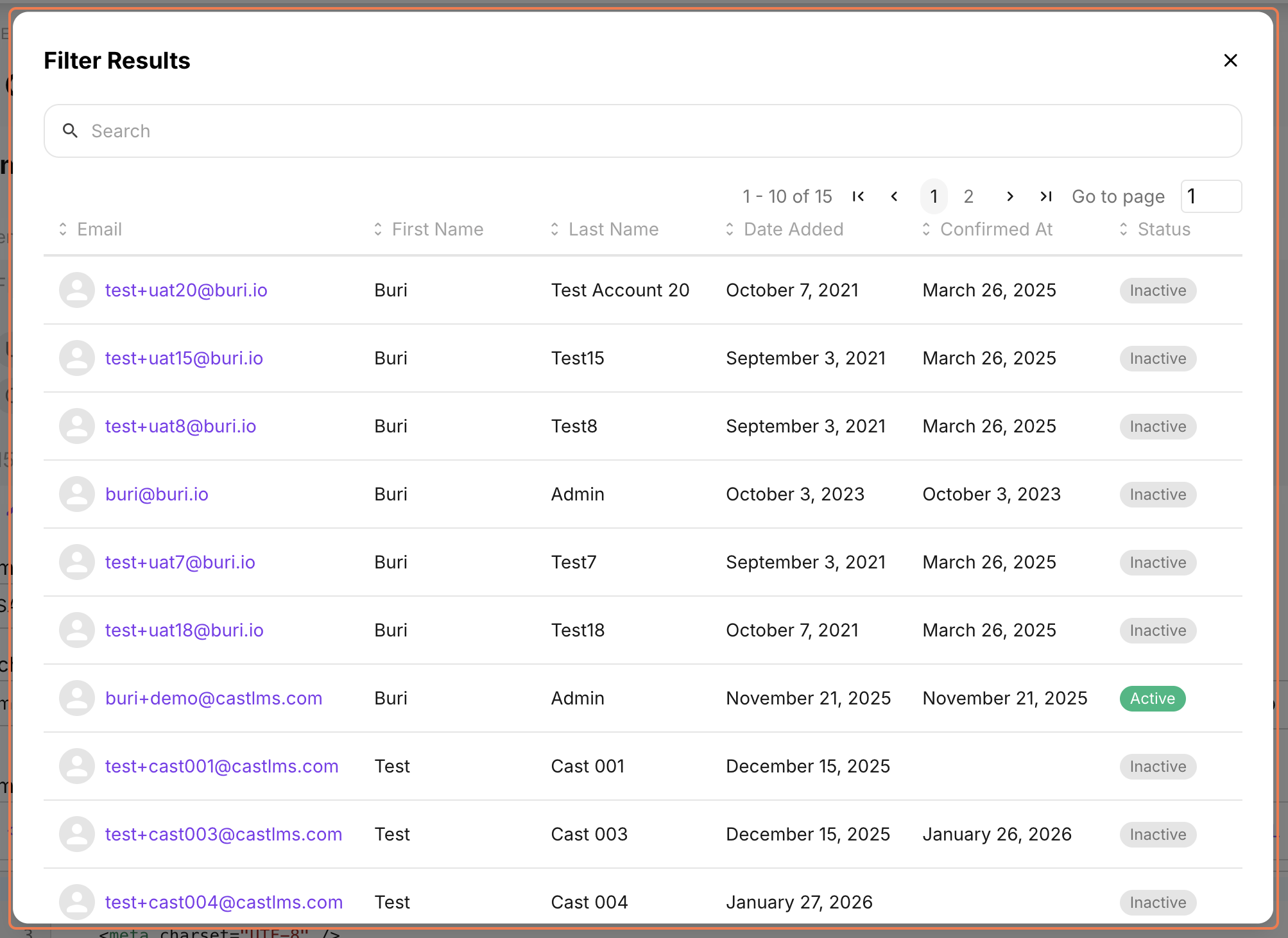Click Inactive badge for Cast 003 row

tap(1158, 834)
